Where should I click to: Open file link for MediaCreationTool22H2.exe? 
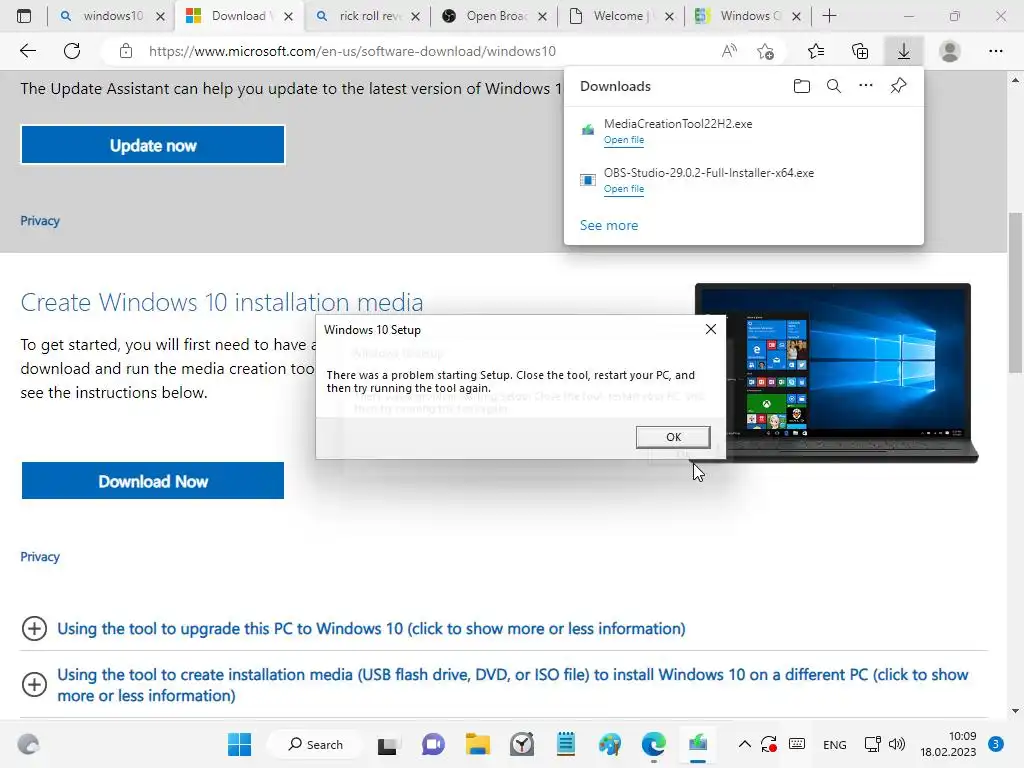pos(624,140)
